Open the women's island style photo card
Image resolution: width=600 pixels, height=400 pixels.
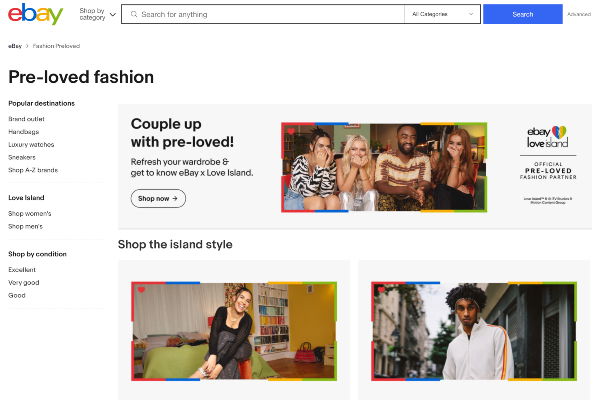coord(234,331)
